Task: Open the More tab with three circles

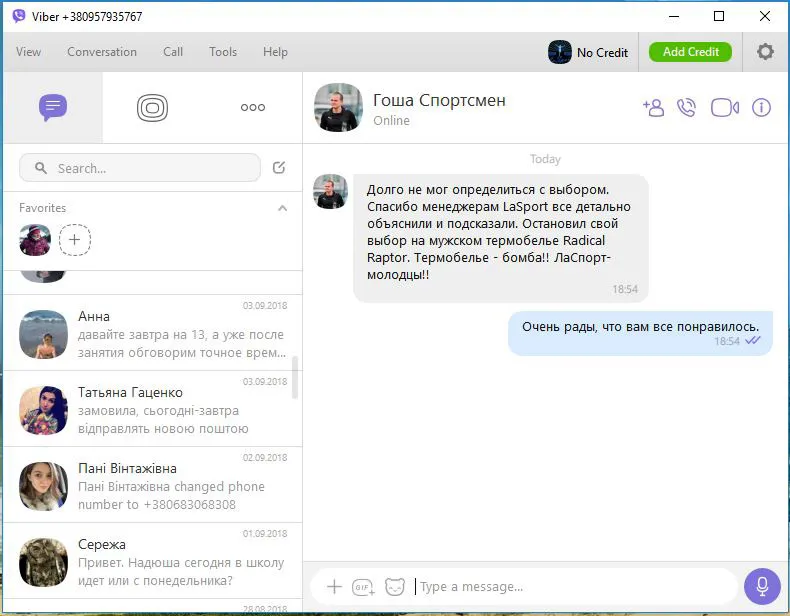Action: click(252, 107)
